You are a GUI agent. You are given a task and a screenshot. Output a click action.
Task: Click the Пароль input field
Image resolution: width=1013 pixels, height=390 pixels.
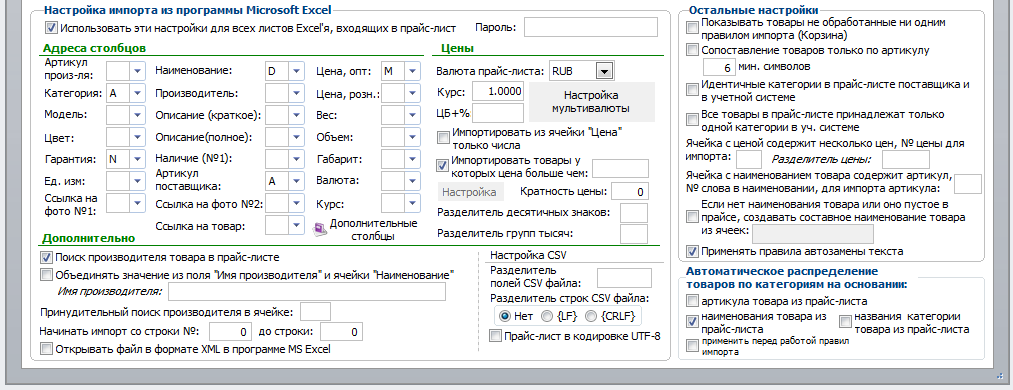pyautogui.click(x=590, y=28)
